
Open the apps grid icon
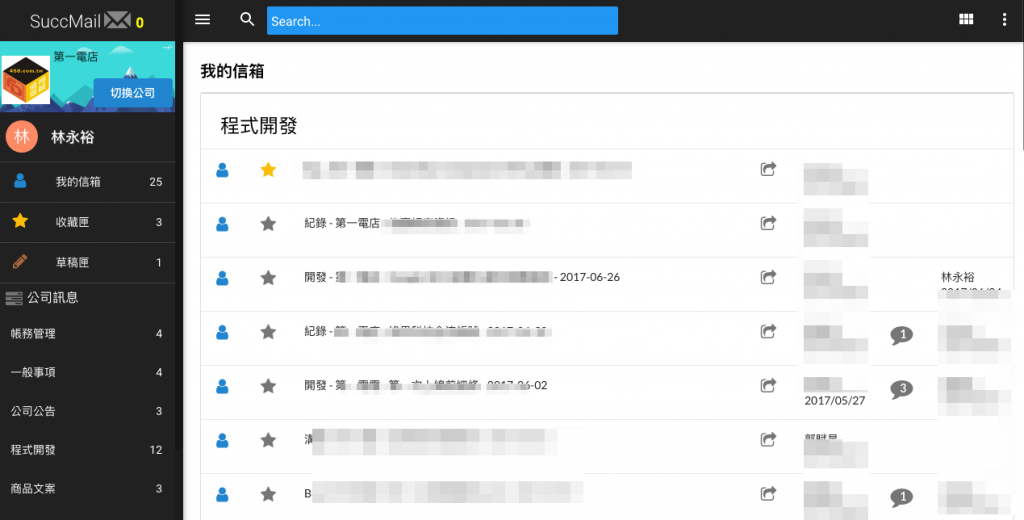966,20
